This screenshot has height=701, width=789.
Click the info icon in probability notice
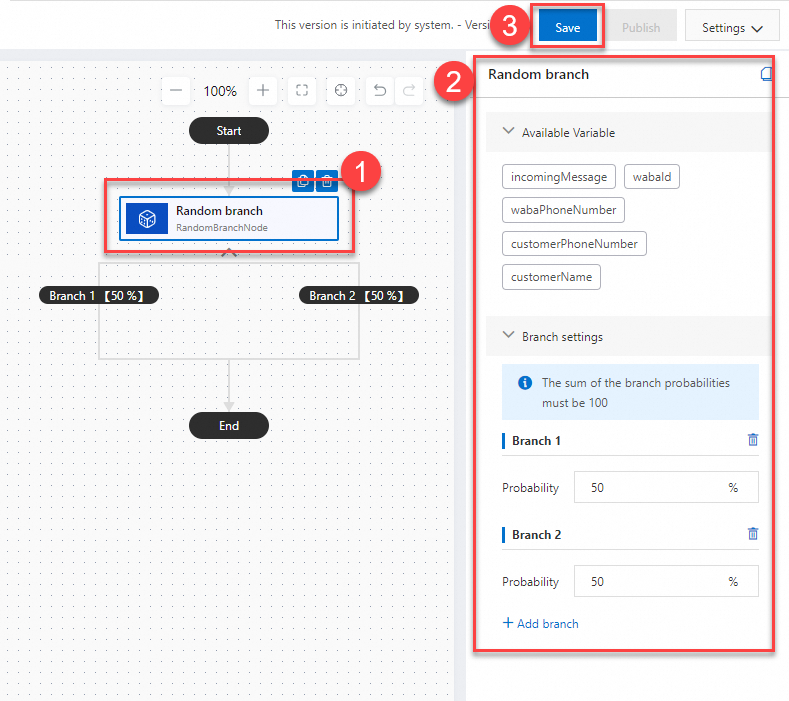click(525, 383)
